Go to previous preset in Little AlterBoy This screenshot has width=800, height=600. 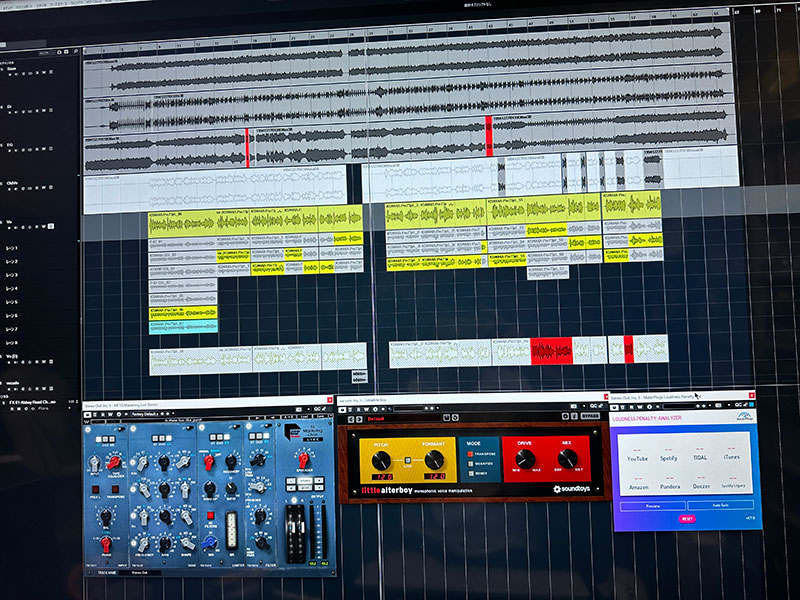(351, 419)
